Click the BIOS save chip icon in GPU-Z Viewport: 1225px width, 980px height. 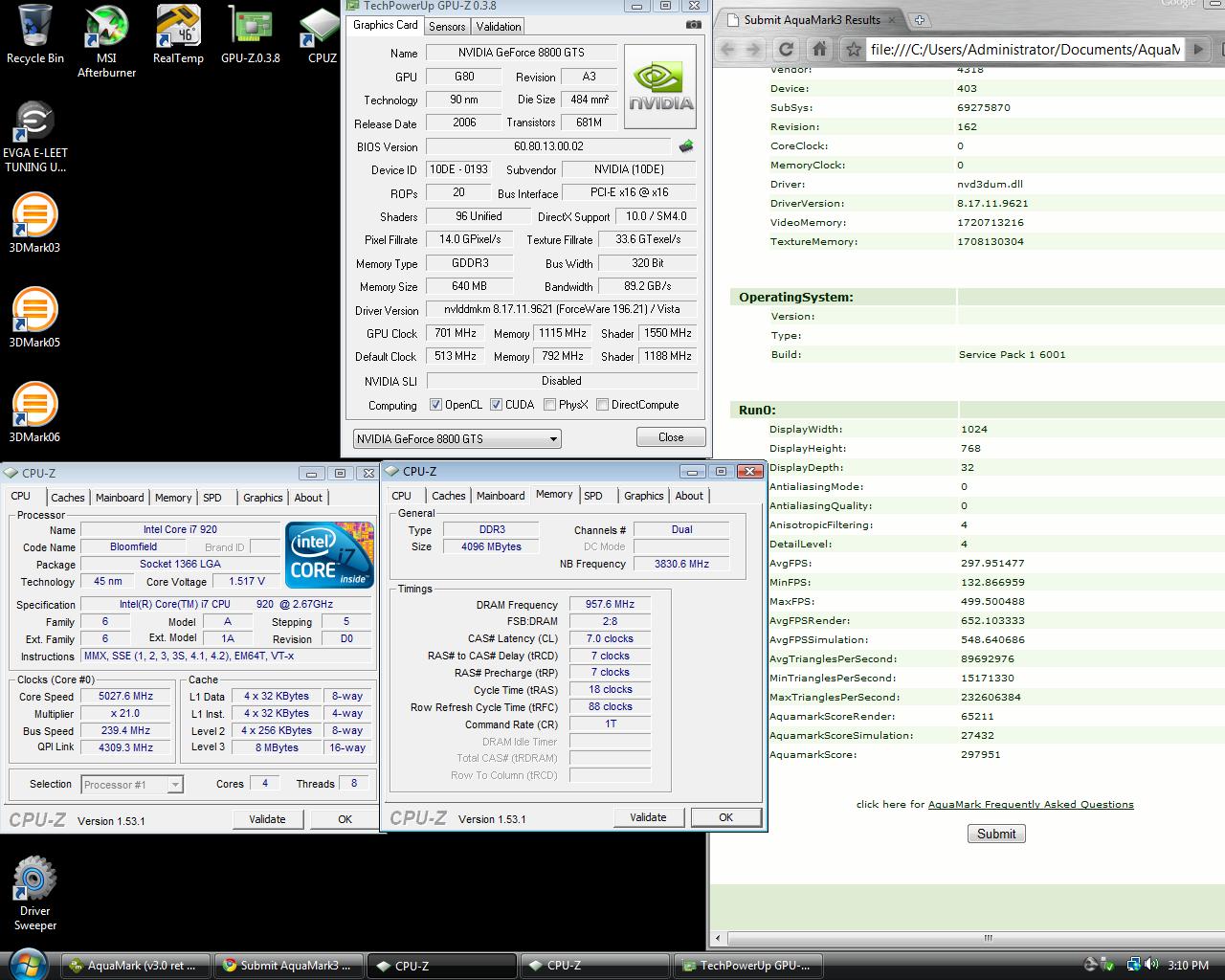click(x=686, y=146)
